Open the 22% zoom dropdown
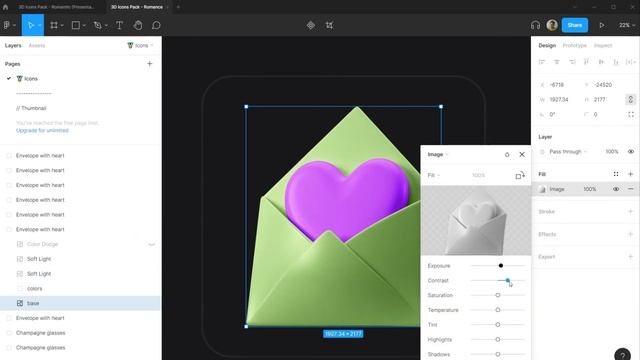Screen dimensions: 640x360 coord(627,25)
